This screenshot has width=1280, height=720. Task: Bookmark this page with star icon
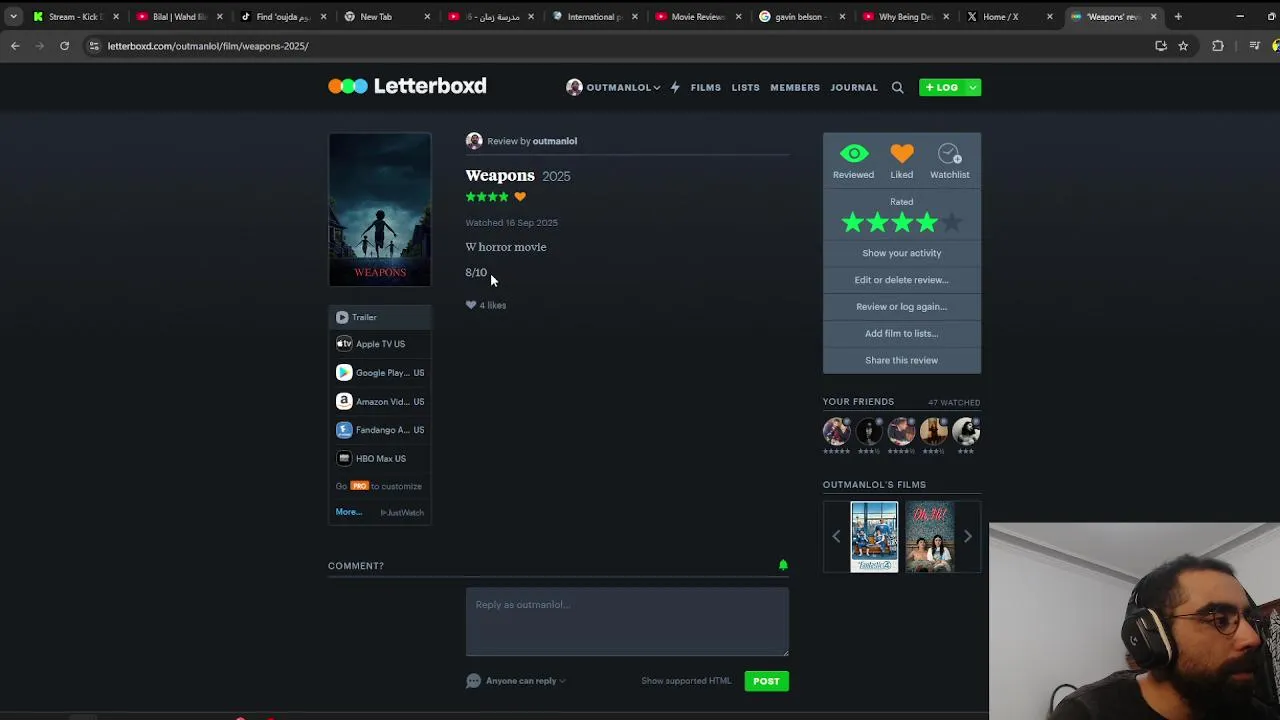coord(1183,46)
